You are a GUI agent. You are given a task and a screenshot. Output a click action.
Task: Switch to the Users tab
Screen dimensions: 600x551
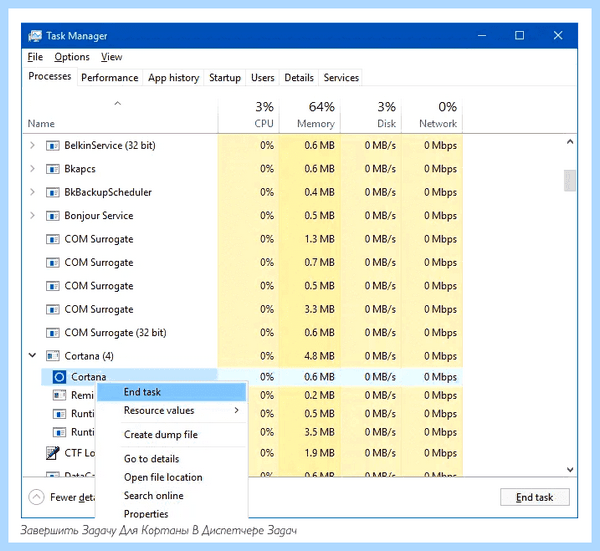click(262, 78)
